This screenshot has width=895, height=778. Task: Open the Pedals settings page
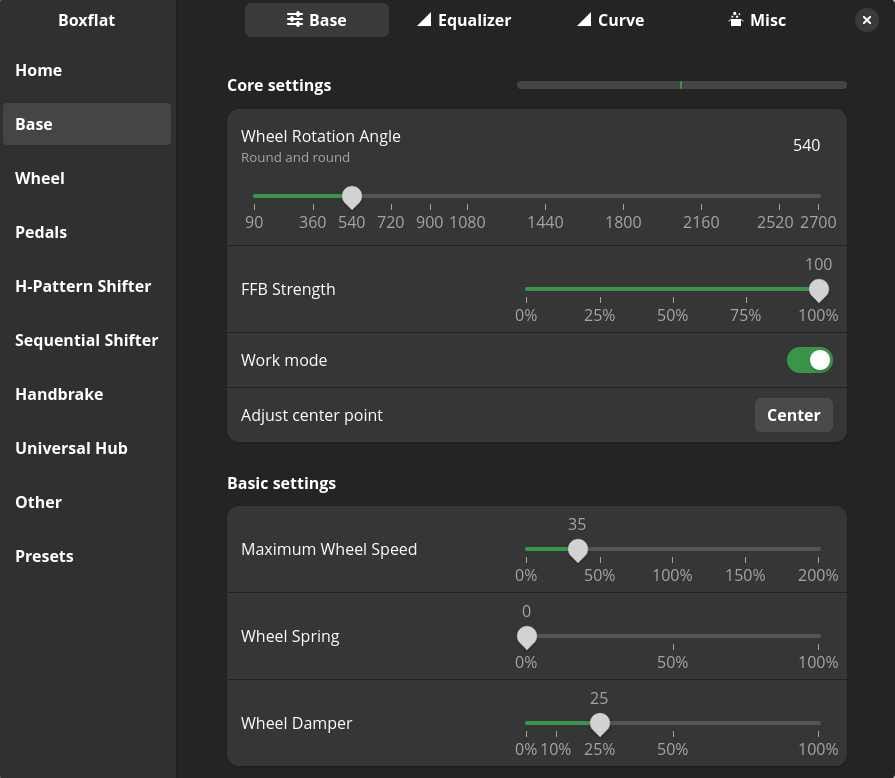(x=41, y=232)
